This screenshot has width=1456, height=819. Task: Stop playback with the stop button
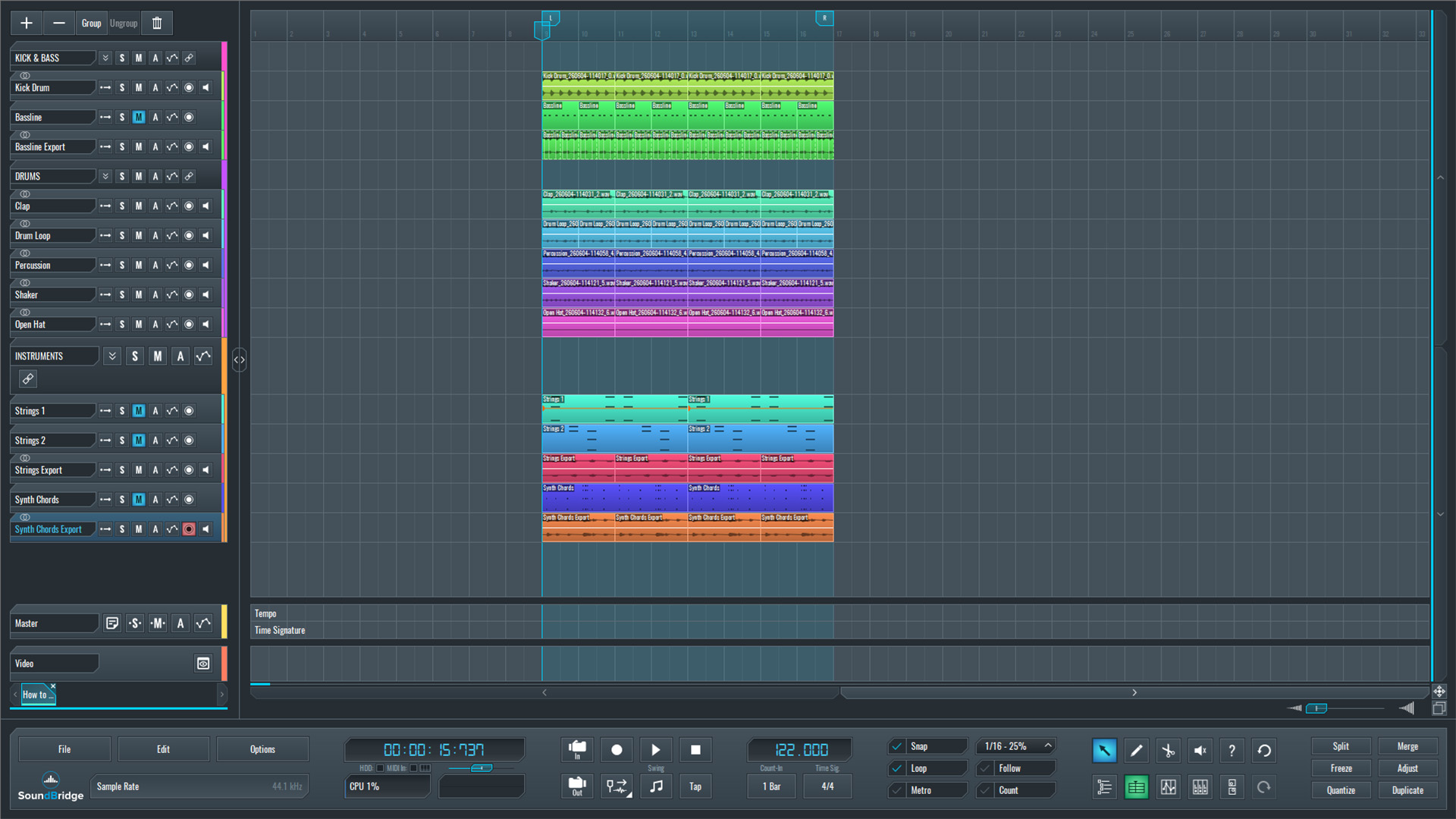[x=695, y=750]
